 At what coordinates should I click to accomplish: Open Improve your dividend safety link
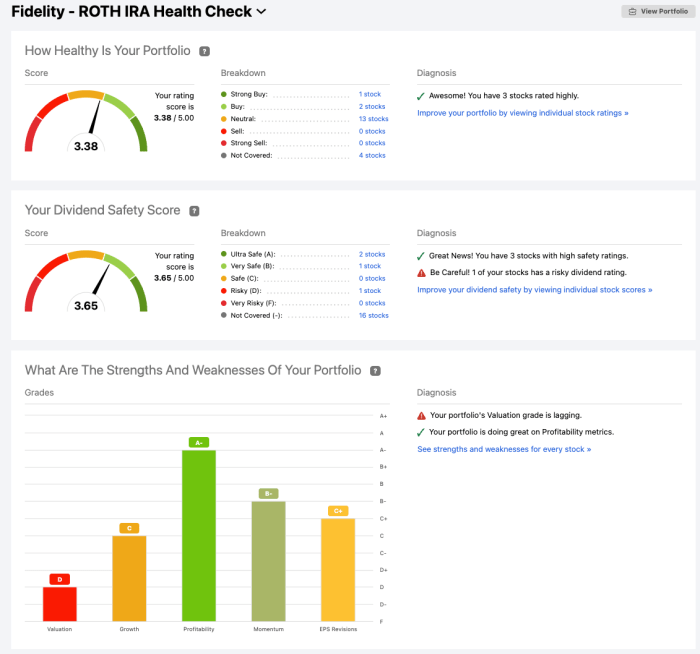[x=535, y=290]
